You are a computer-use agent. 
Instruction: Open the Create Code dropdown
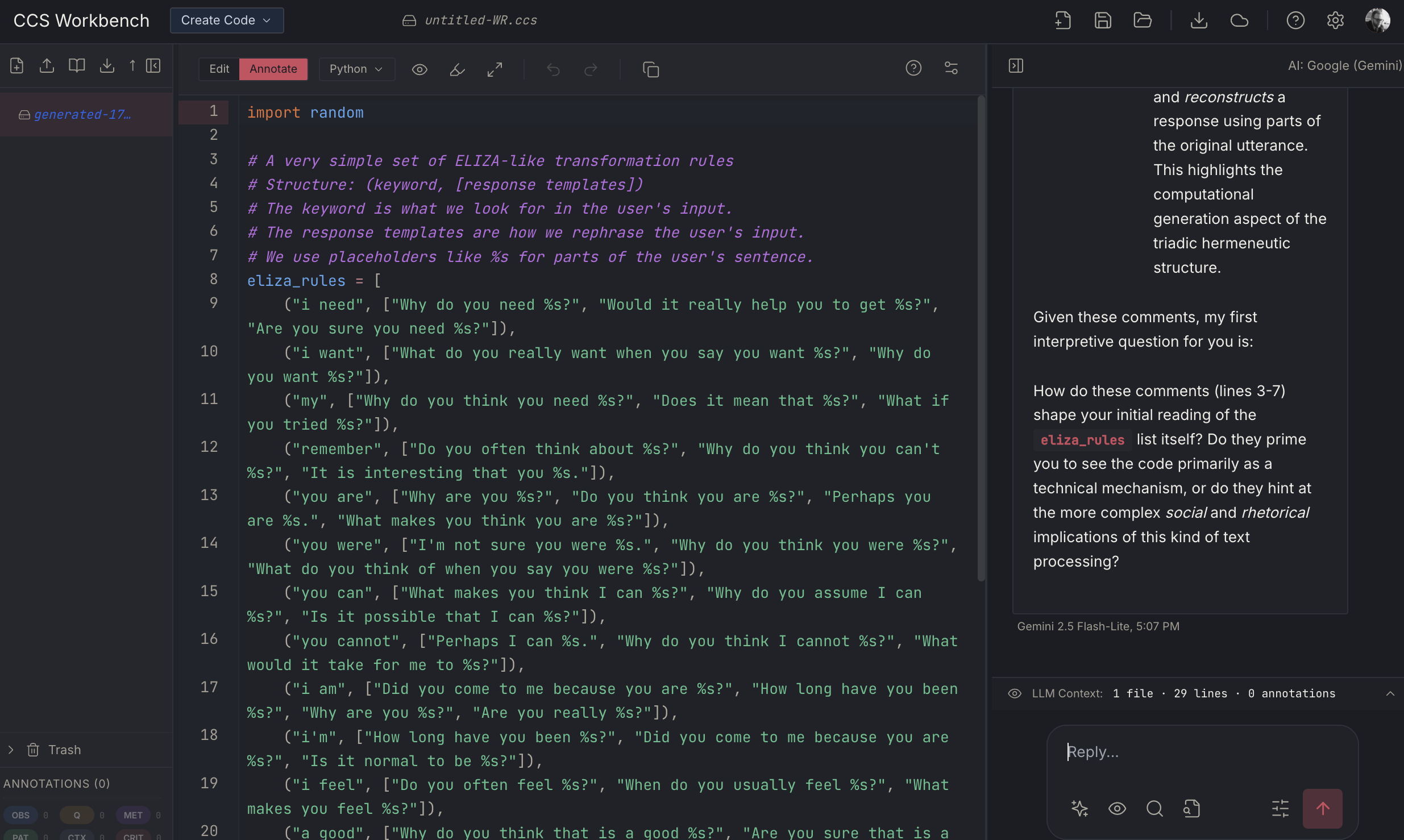(226, 20)
